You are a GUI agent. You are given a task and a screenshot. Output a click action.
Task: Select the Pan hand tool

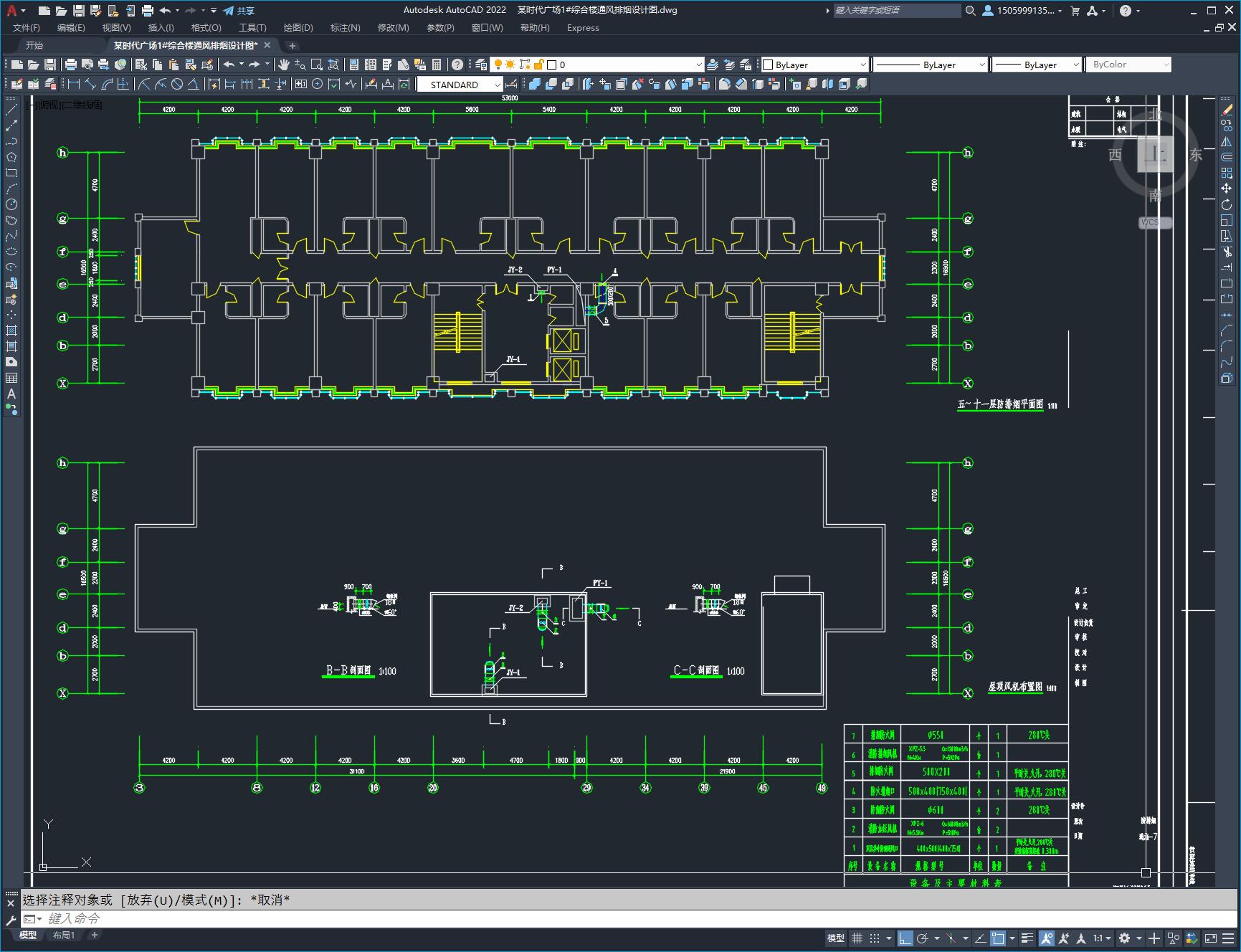coord(284,65)
